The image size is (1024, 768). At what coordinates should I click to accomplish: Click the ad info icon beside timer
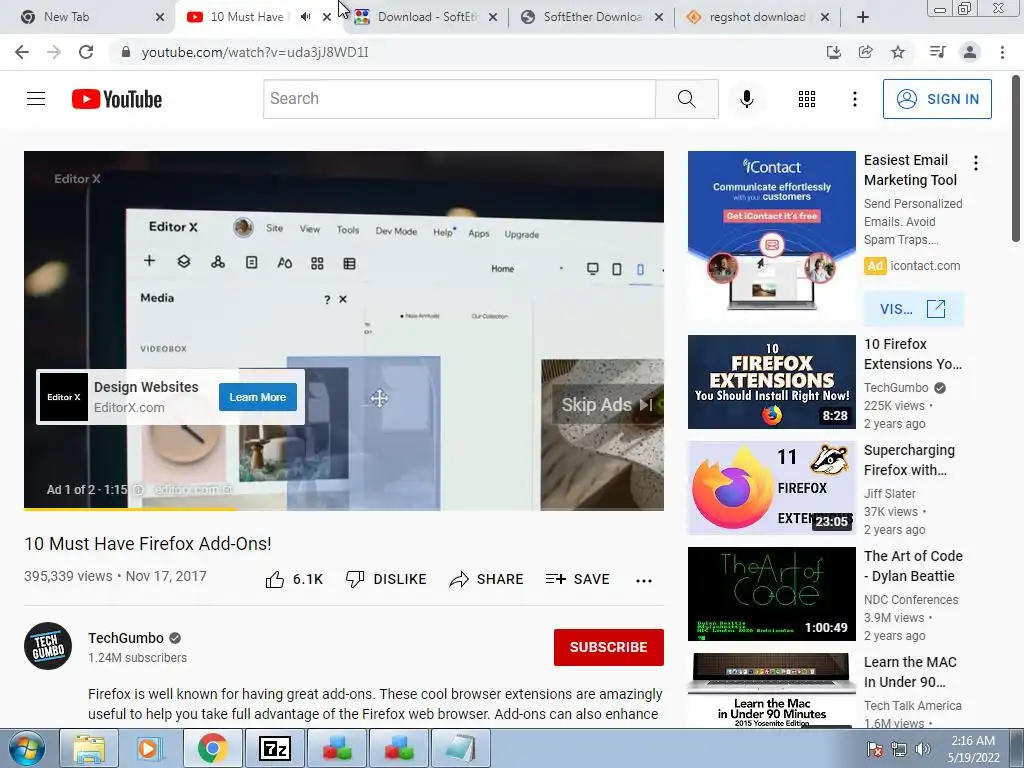[138, 490]
